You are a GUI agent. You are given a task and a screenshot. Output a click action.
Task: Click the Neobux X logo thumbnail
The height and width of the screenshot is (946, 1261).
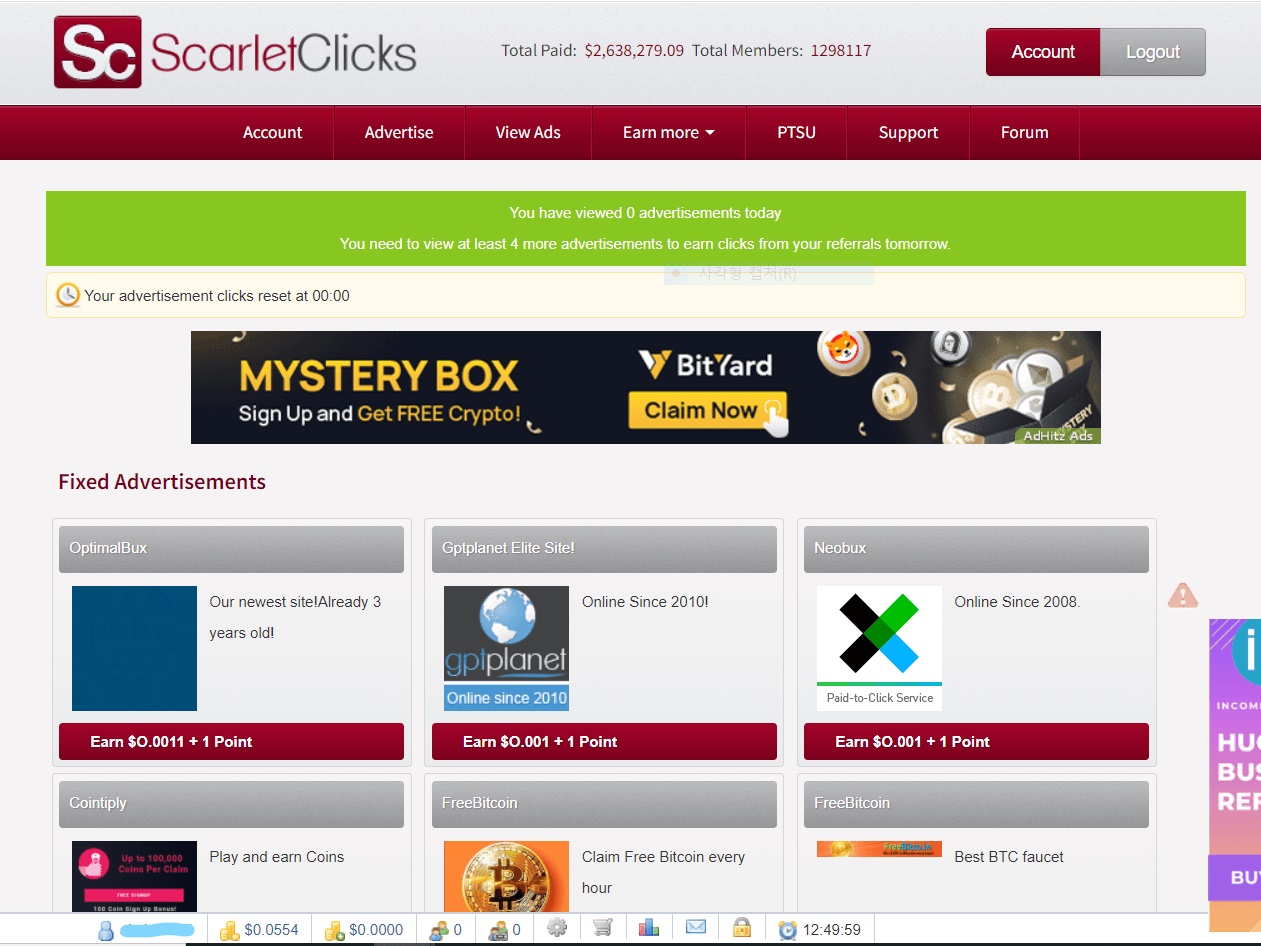pos(879,648)
